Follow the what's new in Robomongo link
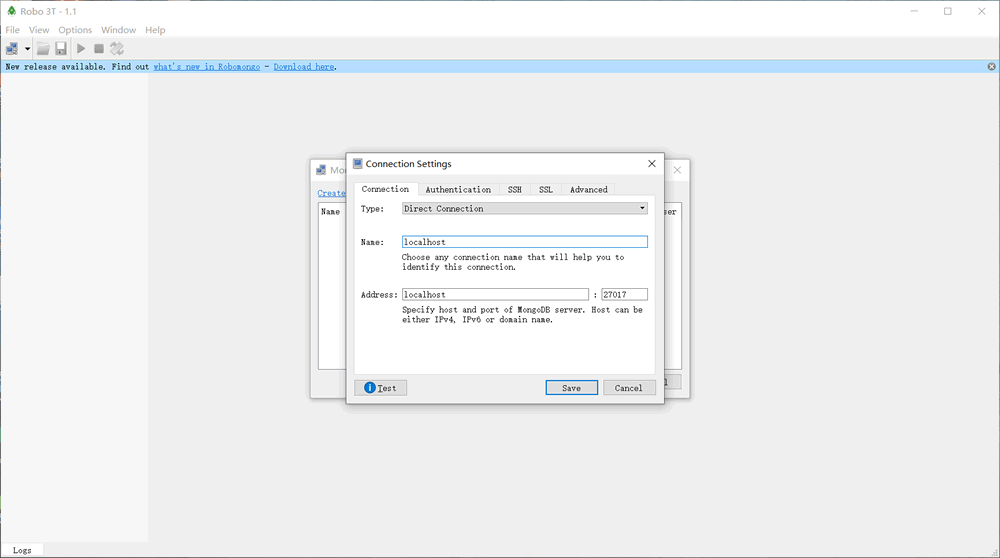 click(207, 66)
